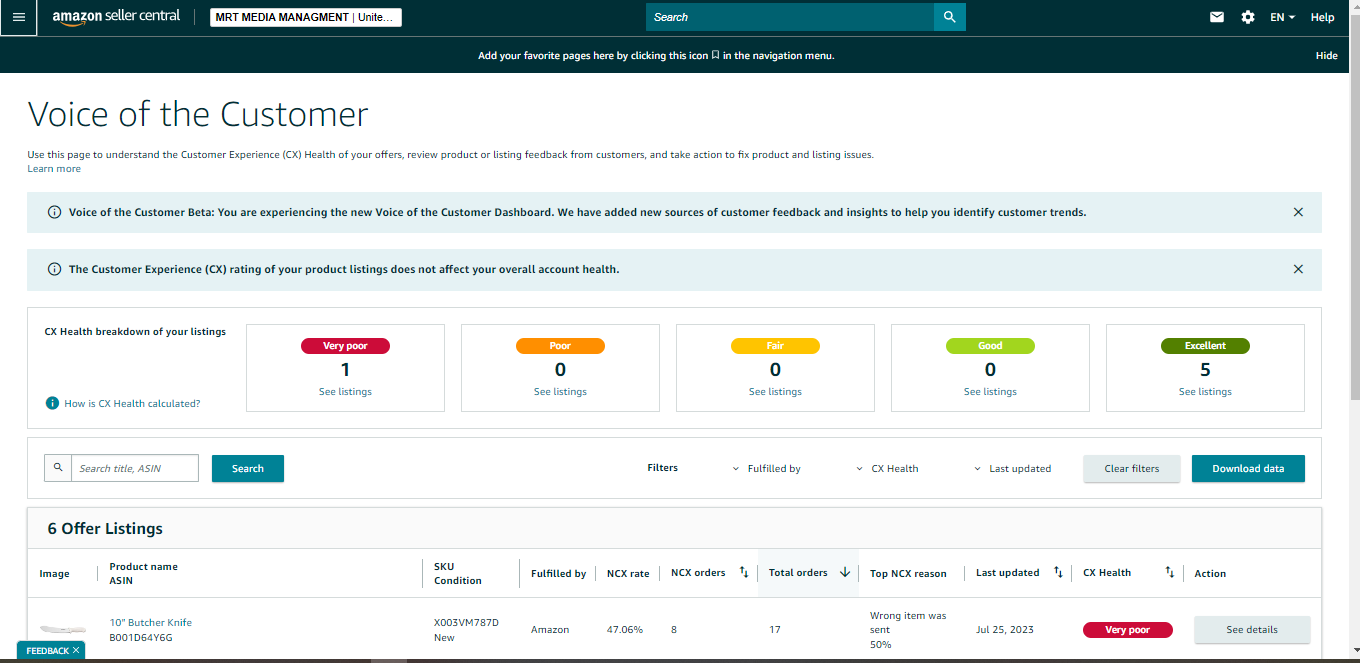The height and width of the screenshot is (663, 1360).
Task: Open the settings gear icon
Action: 1248,17
